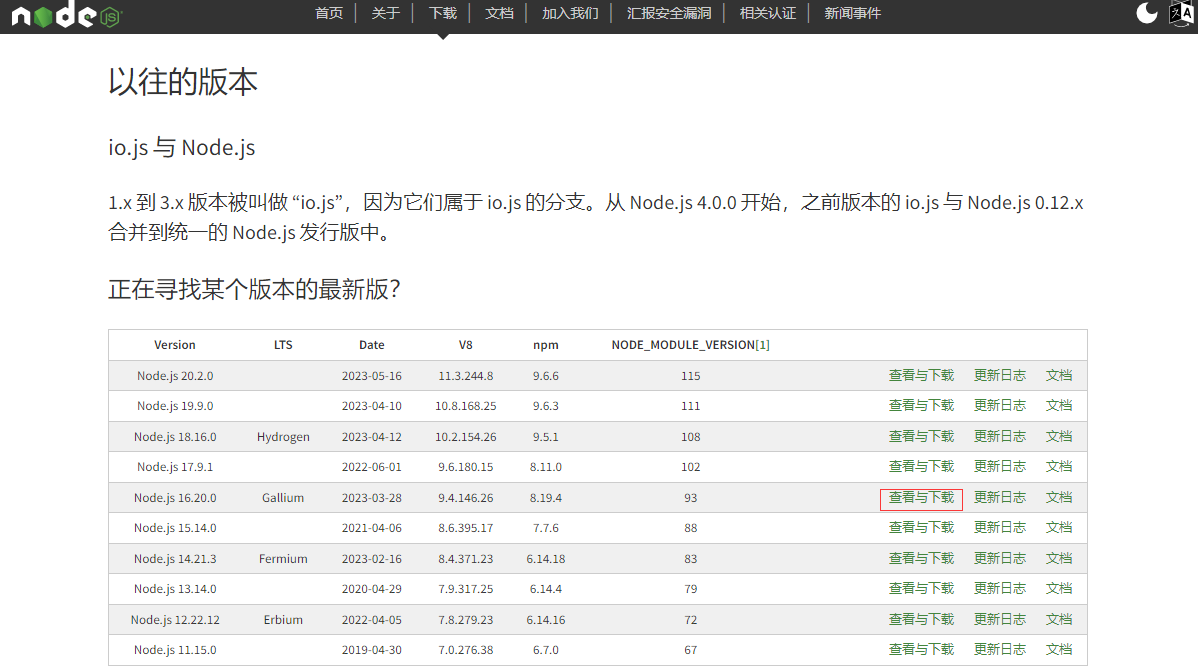Open 更新日志 for Node.js 13.14.0
Viewport: 1198px width, 666px height.
click(x=999, y=589)
